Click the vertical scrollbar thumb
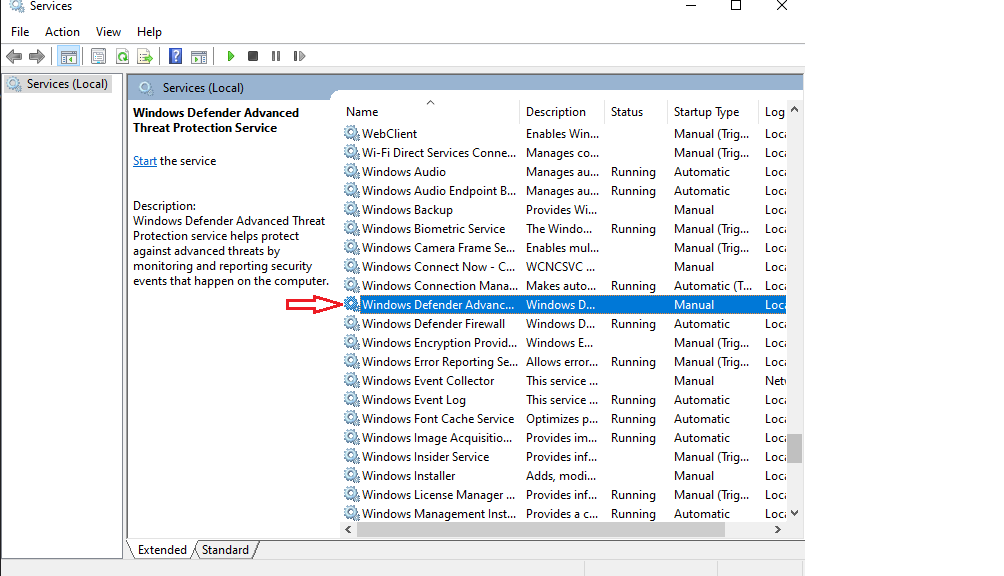The width and height of the screenshot is (1004, 576). click(x=795, y=448)
